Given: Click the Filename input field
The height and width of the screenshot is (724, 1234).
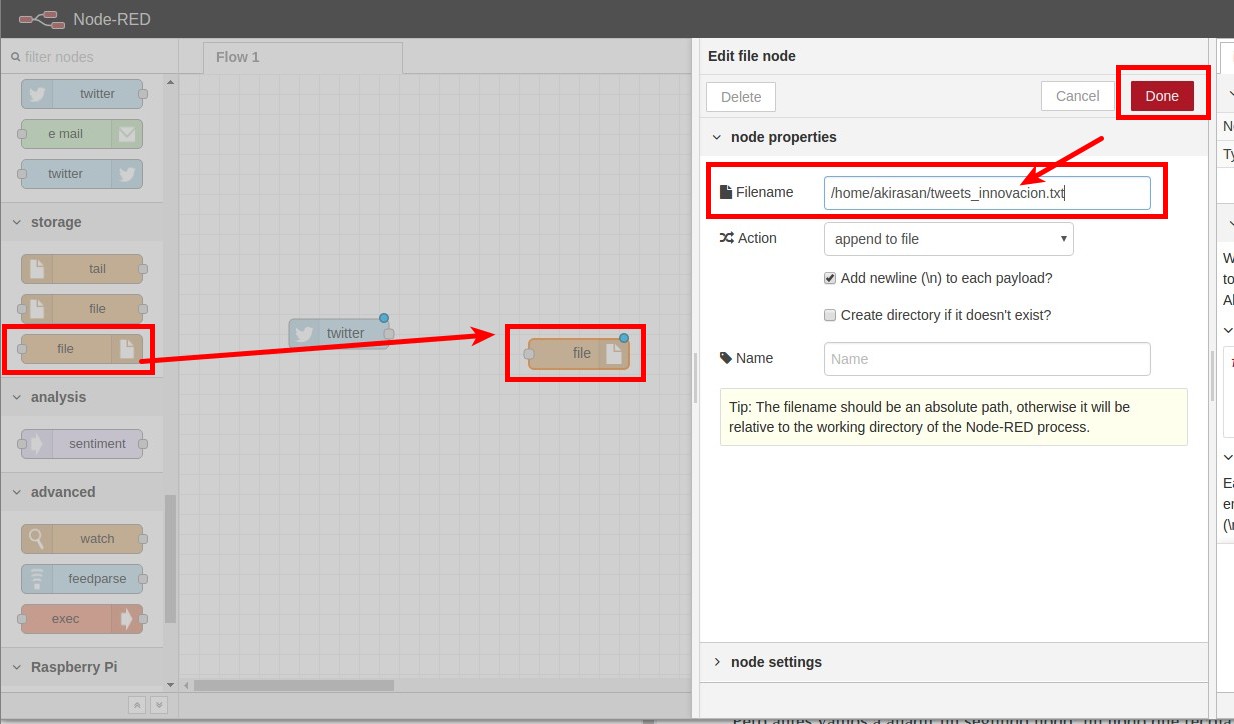Looking at the screenshot, I should coord(987,193).
